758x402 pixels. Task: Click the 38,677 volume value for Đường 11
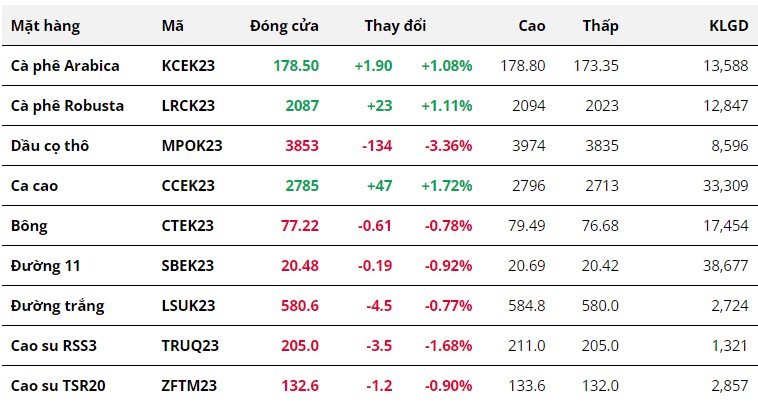(724, 265)
